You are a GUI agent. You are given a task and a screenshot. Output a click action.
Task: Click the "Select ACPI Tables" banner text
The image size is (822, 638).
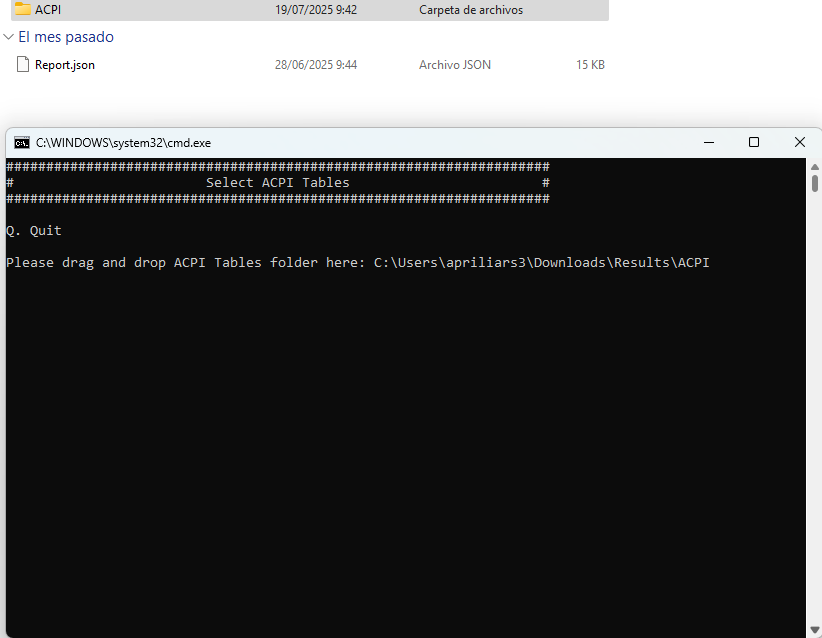278,182
